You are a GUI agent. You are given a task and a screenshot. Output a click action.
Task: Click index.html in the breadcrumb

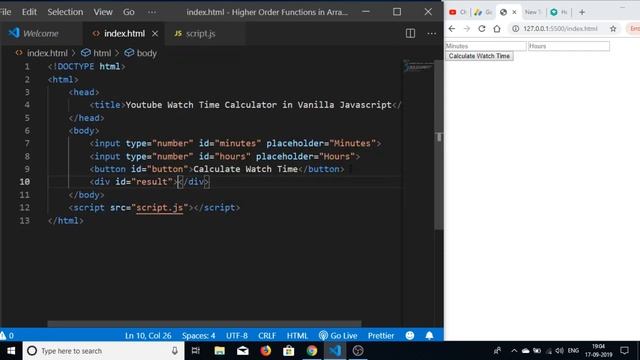pyautogui.click(x=47, y=53)
